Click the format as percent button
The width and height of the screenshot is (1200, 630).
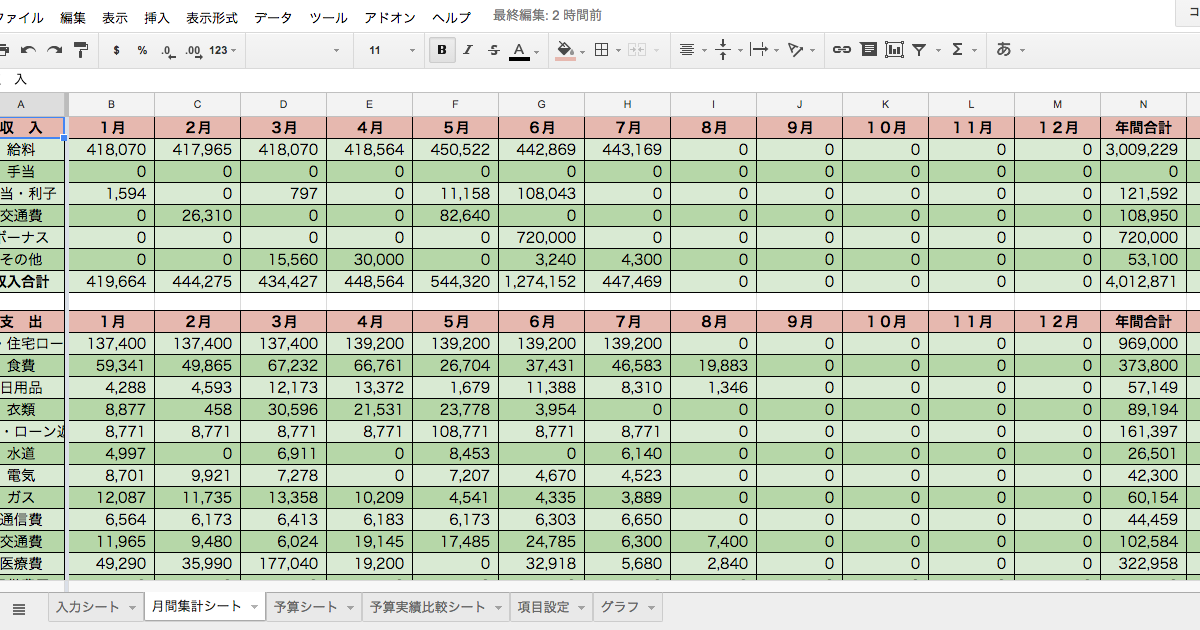[x=142, y=50]
